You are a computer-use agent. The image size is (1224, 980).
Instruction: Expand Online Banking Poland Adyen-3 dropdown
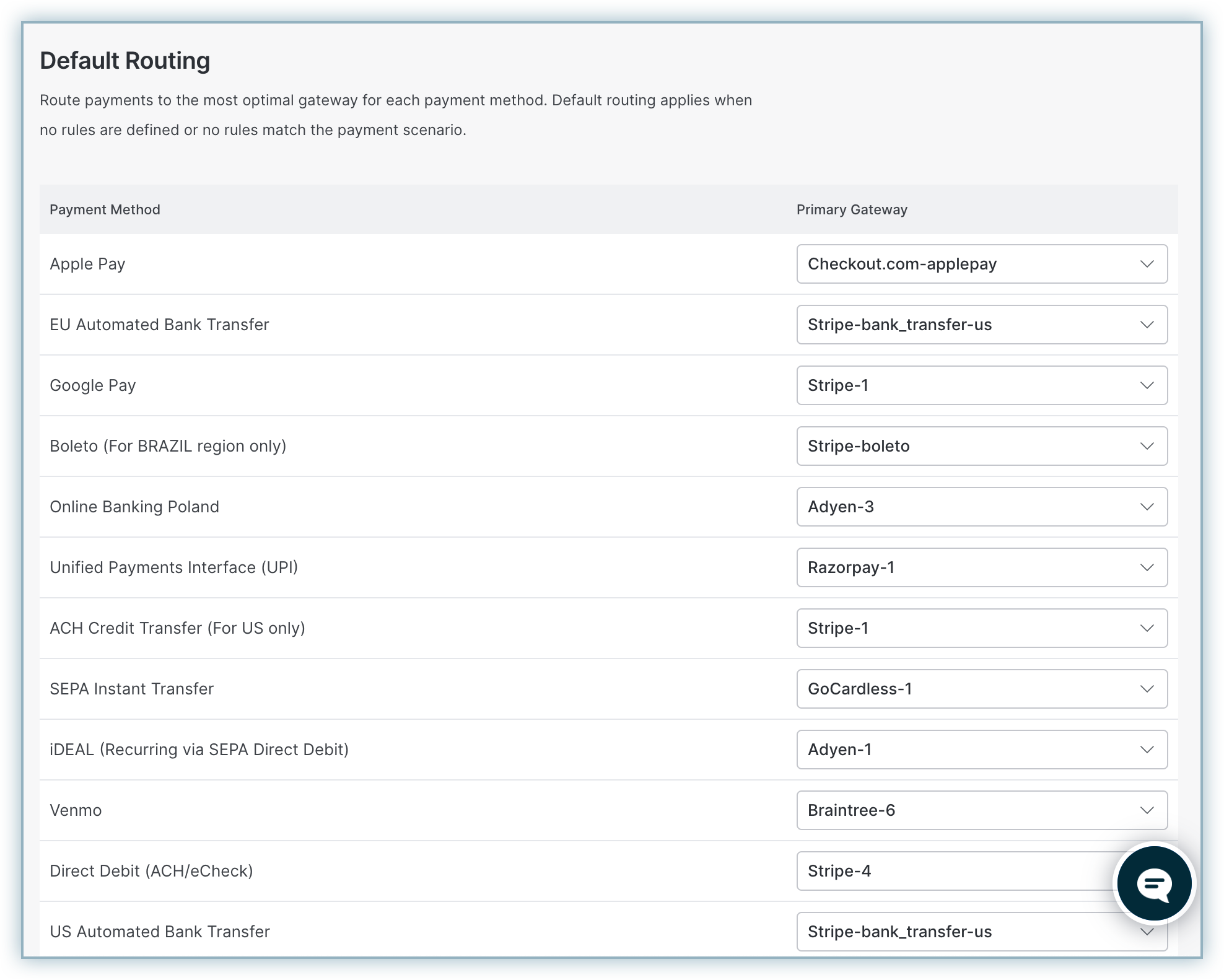pyautogui.click(x=981, y=507)
